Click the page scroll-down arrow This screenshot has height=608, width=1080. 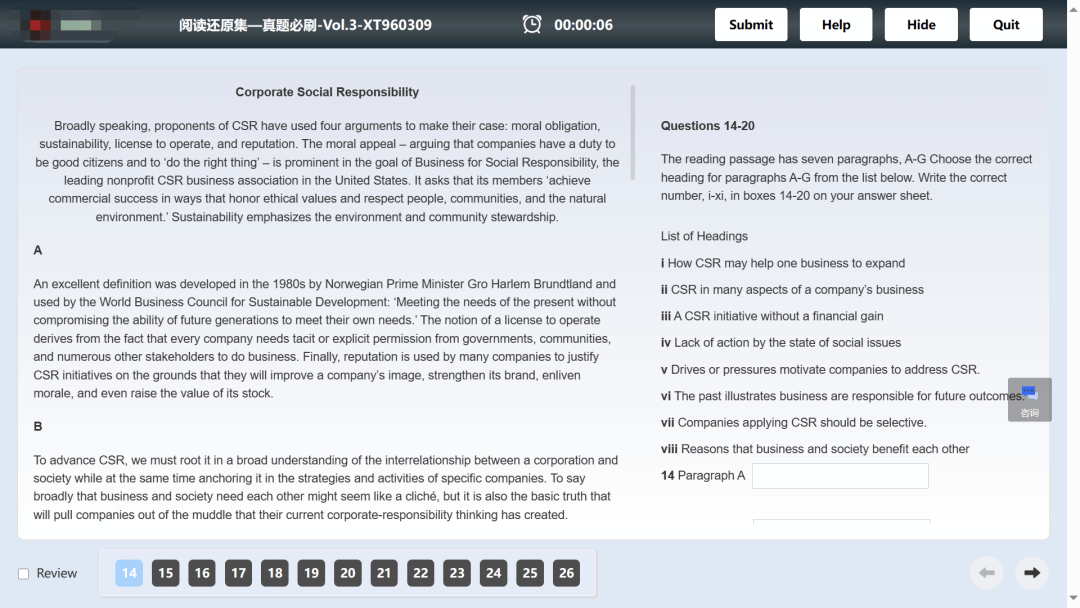click(1073, 598)
